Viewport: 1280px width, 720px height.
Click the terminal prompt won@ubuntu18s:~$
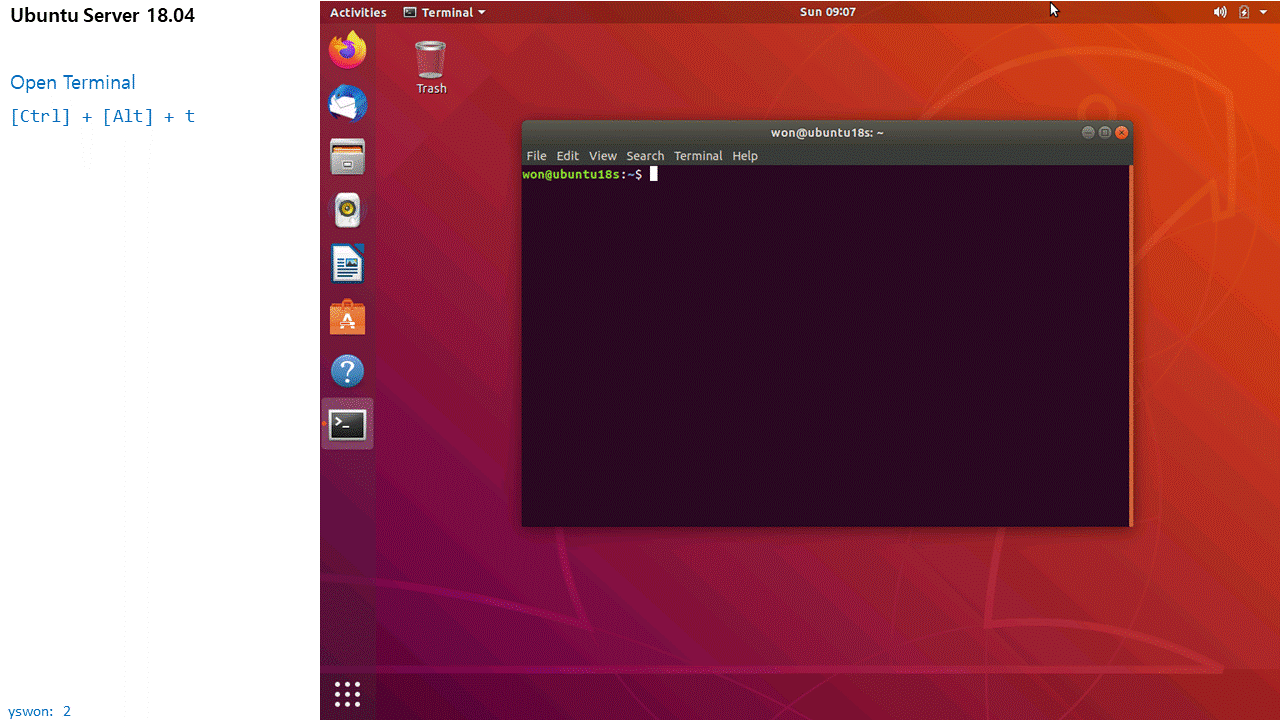pos(582,174)
